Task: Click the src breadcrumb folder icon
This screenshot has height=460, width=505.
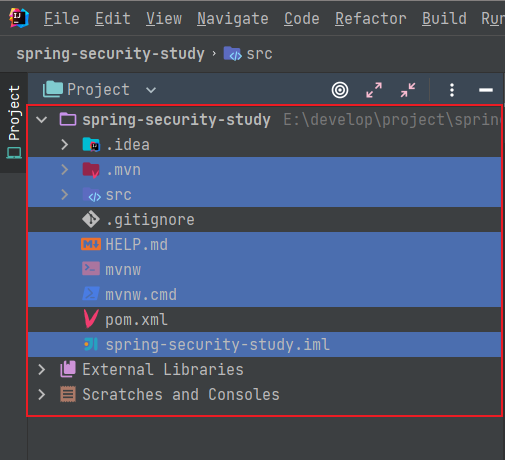Action: (233, 54)
